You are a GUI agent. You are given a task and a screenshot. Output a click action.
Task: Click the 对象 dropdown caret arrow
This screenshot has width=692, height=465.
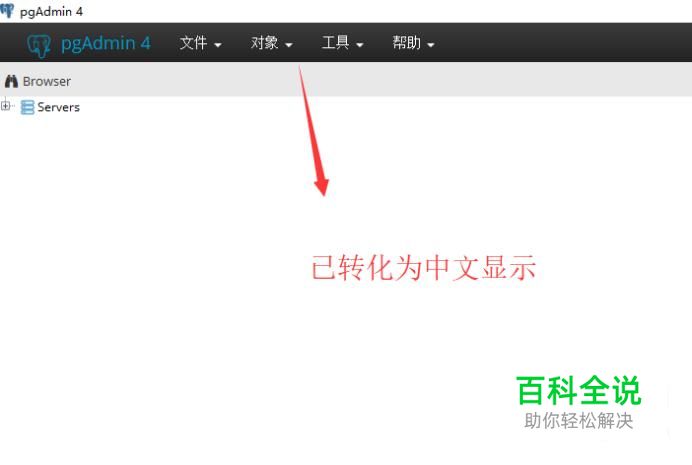point(289,45)
